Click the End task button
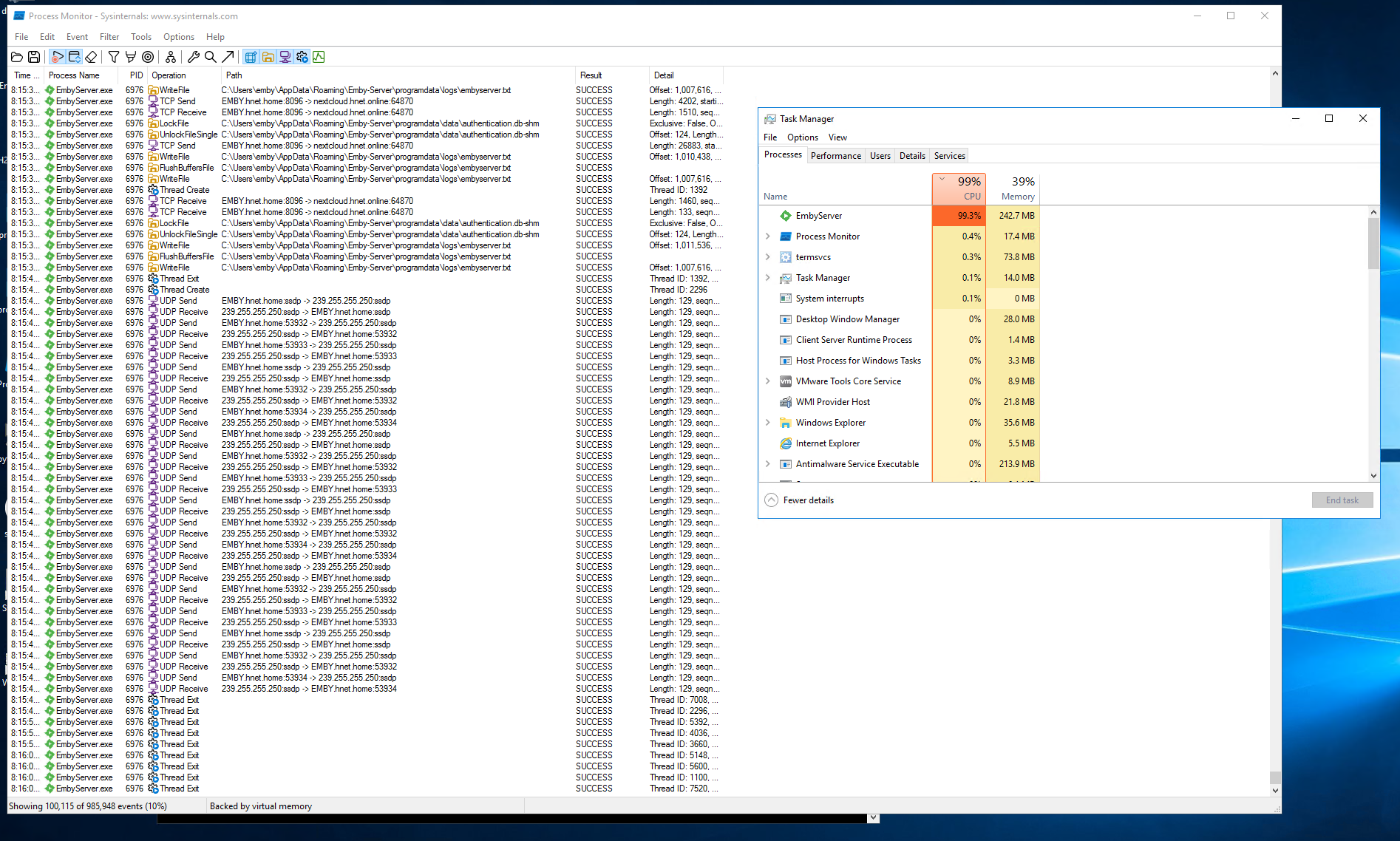The height and width of the screenshot is (841, 1400). [x=1342, y=500]
